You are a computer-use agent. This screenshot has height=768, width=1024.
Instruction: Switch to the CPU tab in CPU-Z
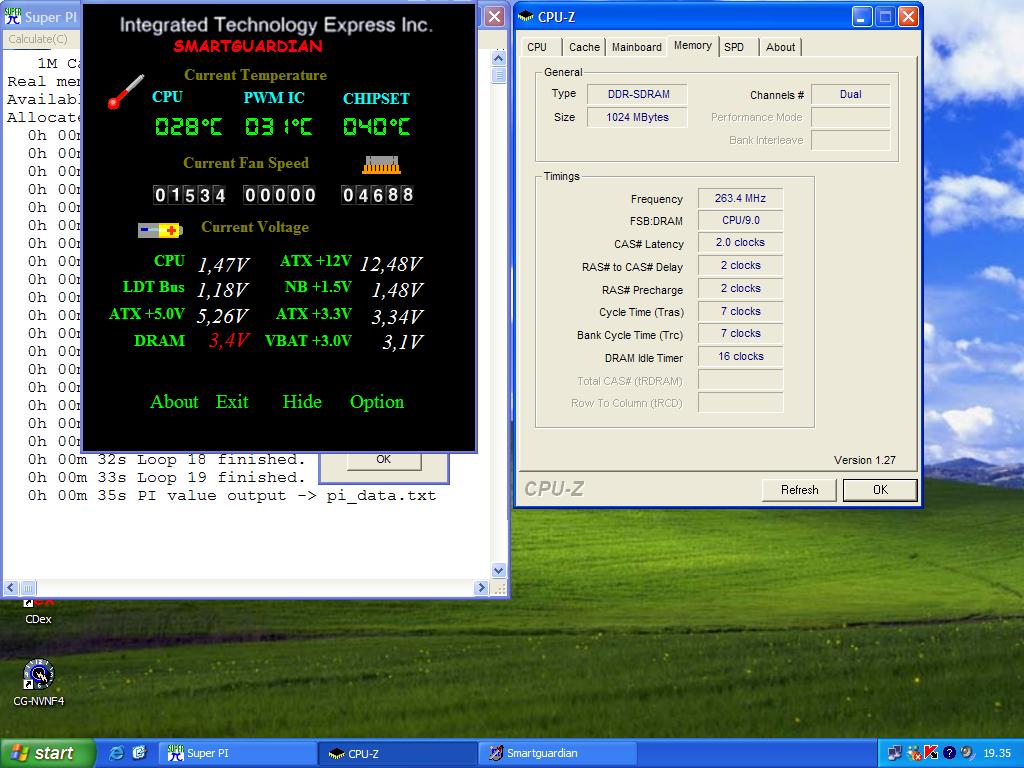(x=537, y=47)
